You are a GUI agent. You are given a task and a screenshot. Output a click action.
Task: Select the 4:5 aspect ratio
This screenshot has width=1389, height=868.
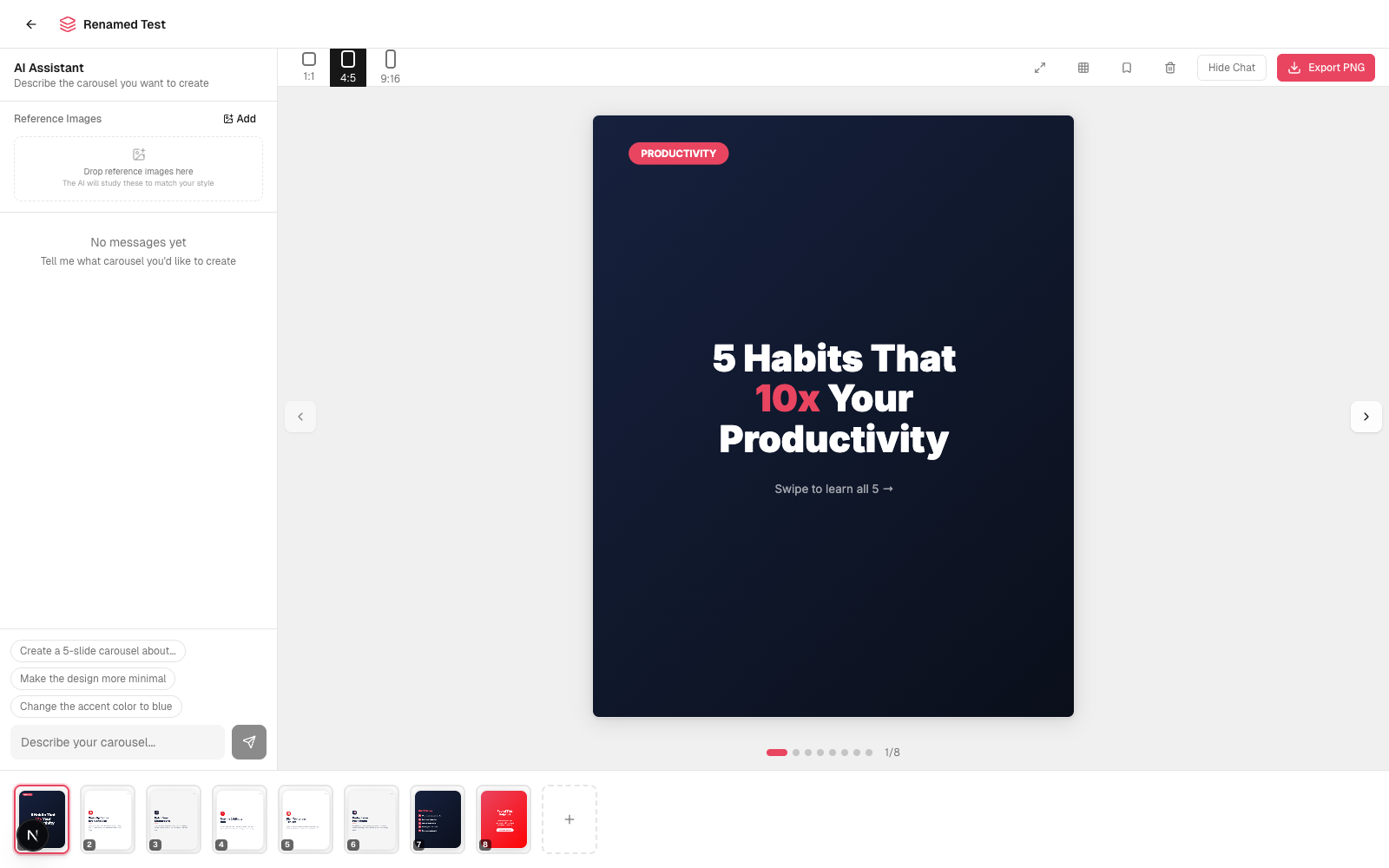[348, 67]
